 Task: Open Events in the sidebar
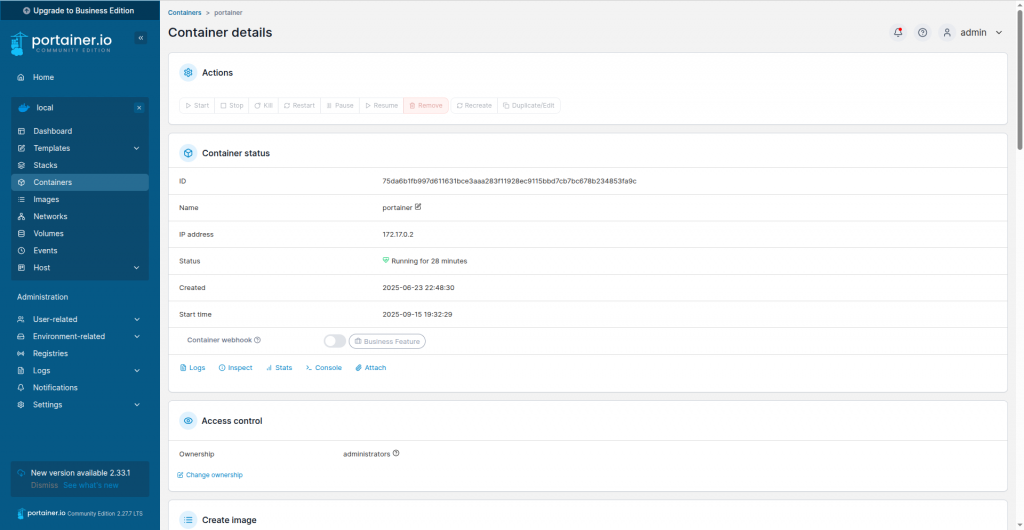coord(80,251)
